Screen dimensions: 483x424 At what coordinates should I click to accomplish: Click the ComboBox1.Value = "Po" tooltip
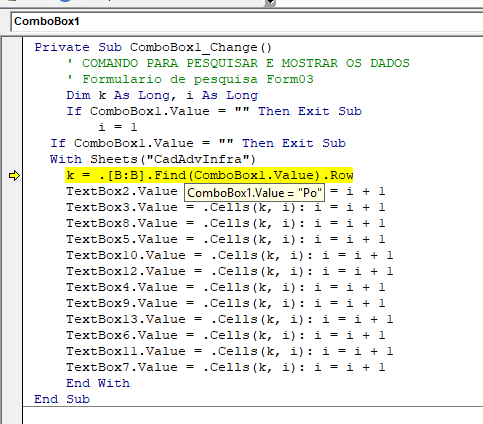[254, 193]
